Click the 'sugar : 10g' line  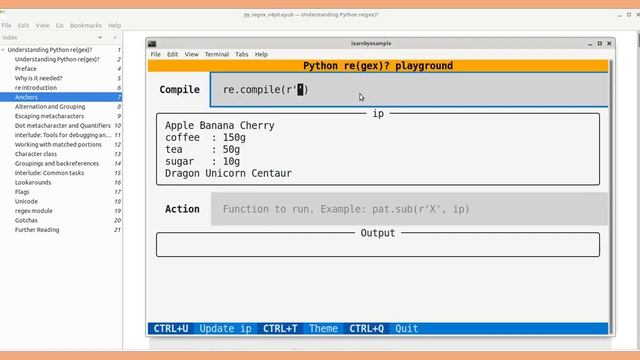tap(202, 161)
